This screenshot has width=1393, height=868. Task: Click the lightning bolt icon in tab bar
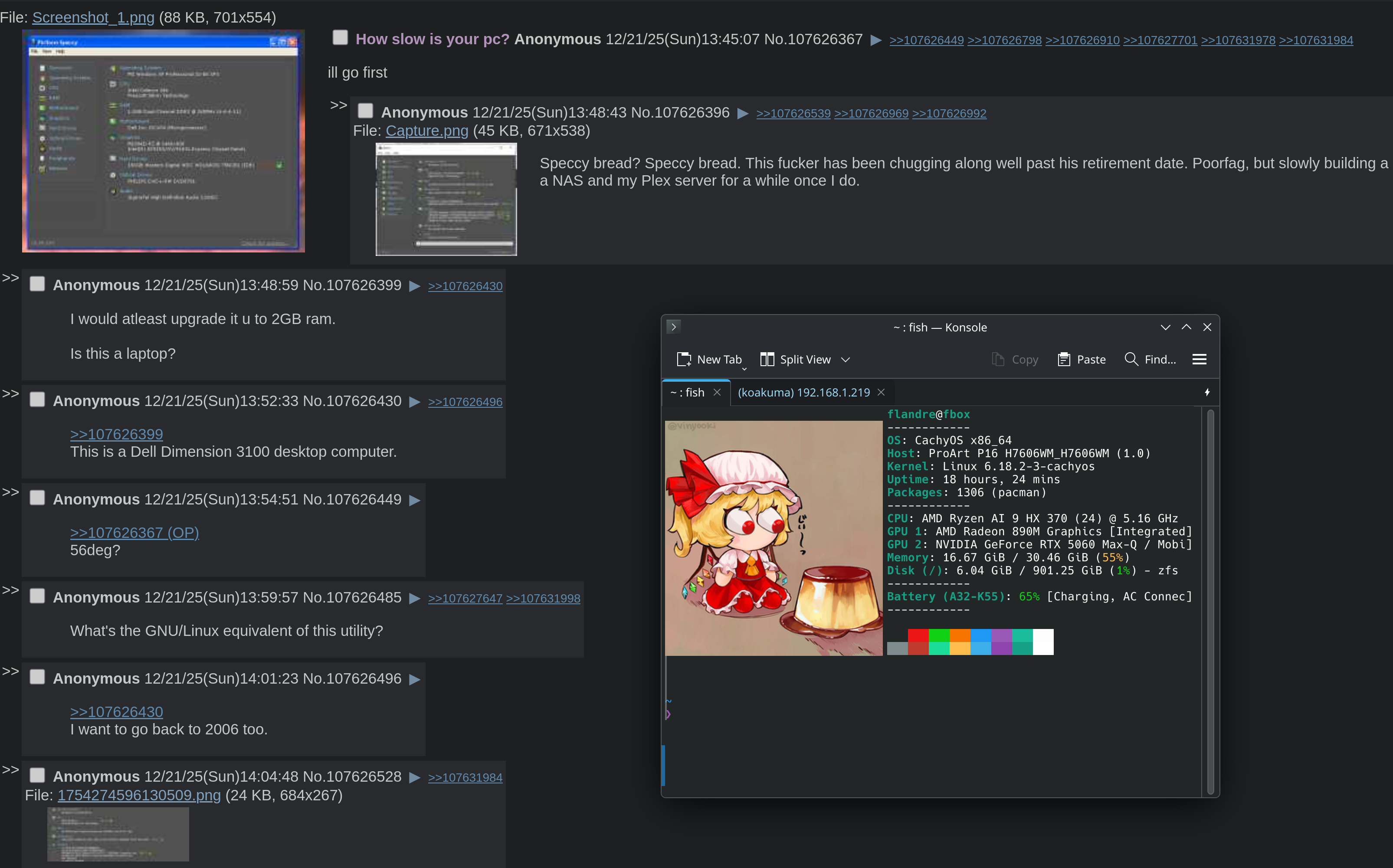(x=1207, y=392)
